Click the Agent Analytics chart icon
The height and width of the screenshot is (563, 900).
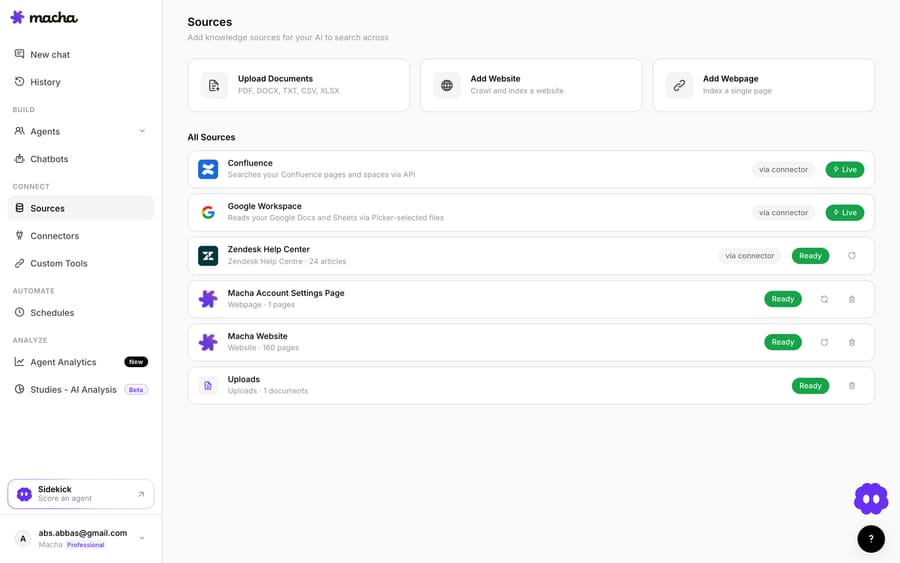tap(20, 362)
